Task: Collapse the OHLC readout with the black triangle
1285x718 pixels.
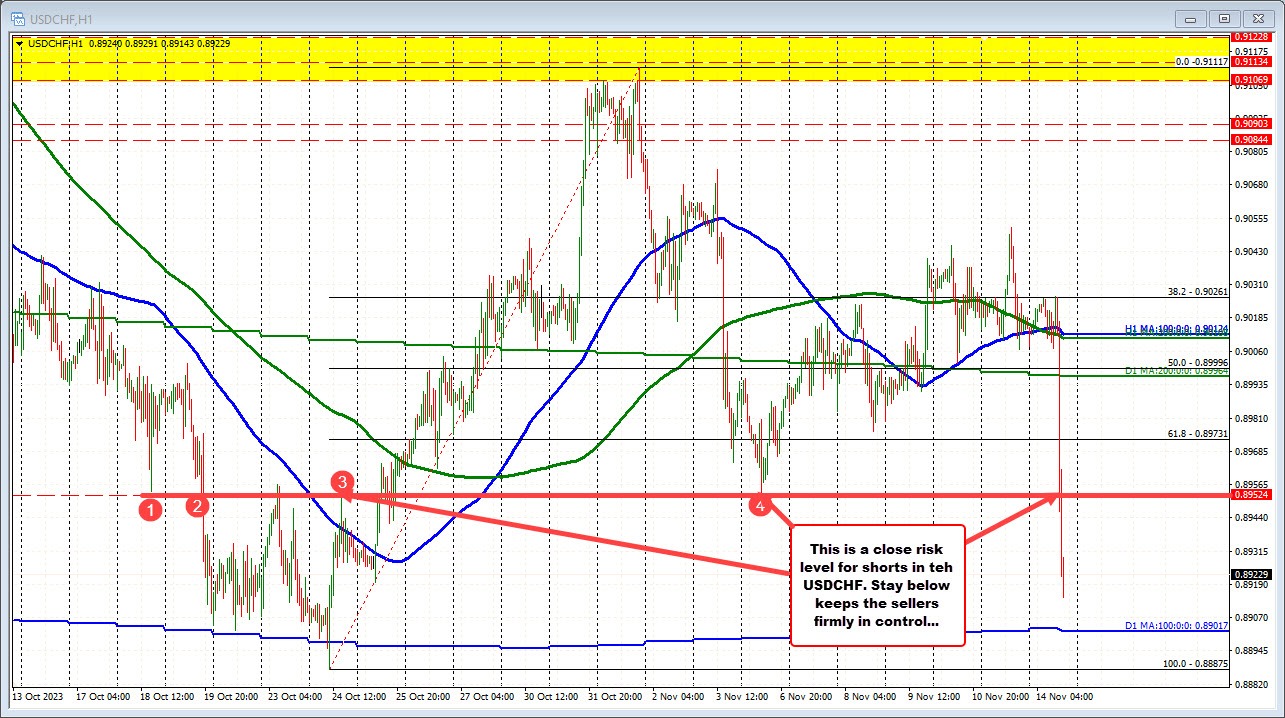Action: [x=19, y=44]
